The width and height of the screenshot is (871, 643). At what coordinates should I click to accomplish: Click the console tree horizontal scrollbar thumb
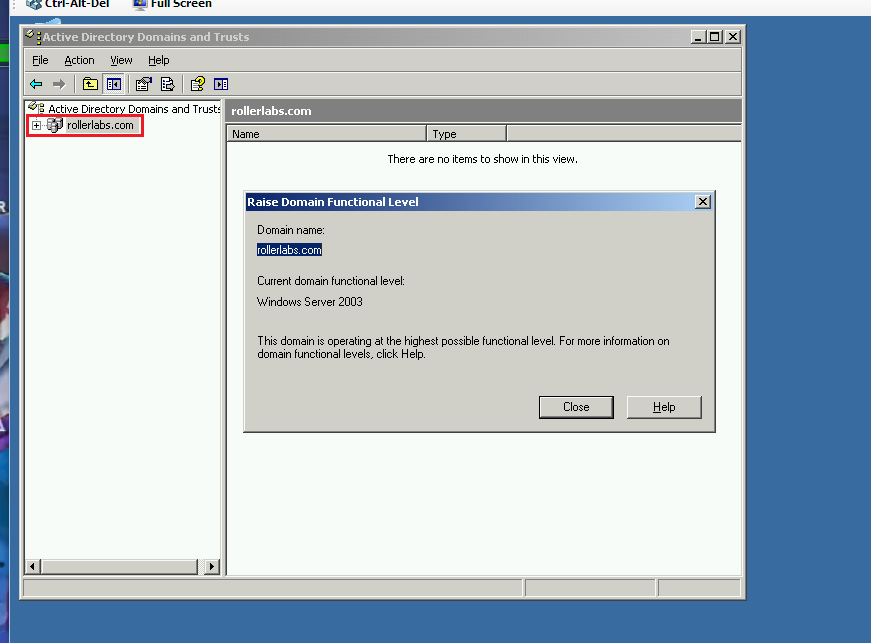pos(119,566)
